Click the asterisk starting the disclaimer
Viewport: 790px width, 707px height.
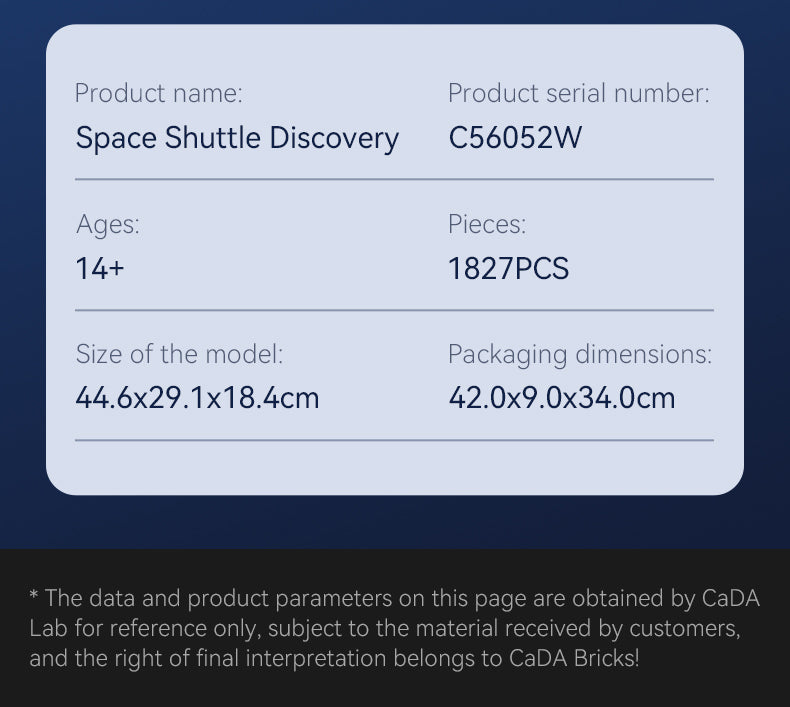point(34,598)
